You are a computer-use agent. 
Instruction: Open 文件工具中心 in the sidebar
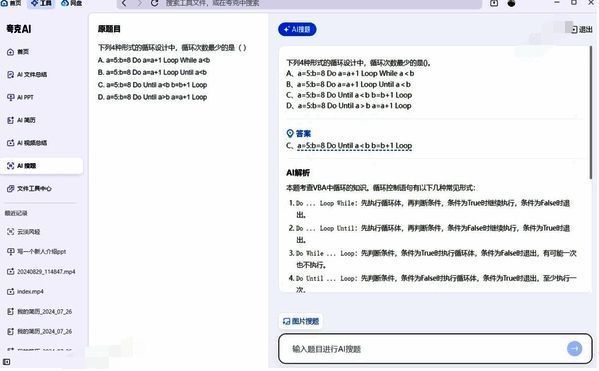click(41, 188)
